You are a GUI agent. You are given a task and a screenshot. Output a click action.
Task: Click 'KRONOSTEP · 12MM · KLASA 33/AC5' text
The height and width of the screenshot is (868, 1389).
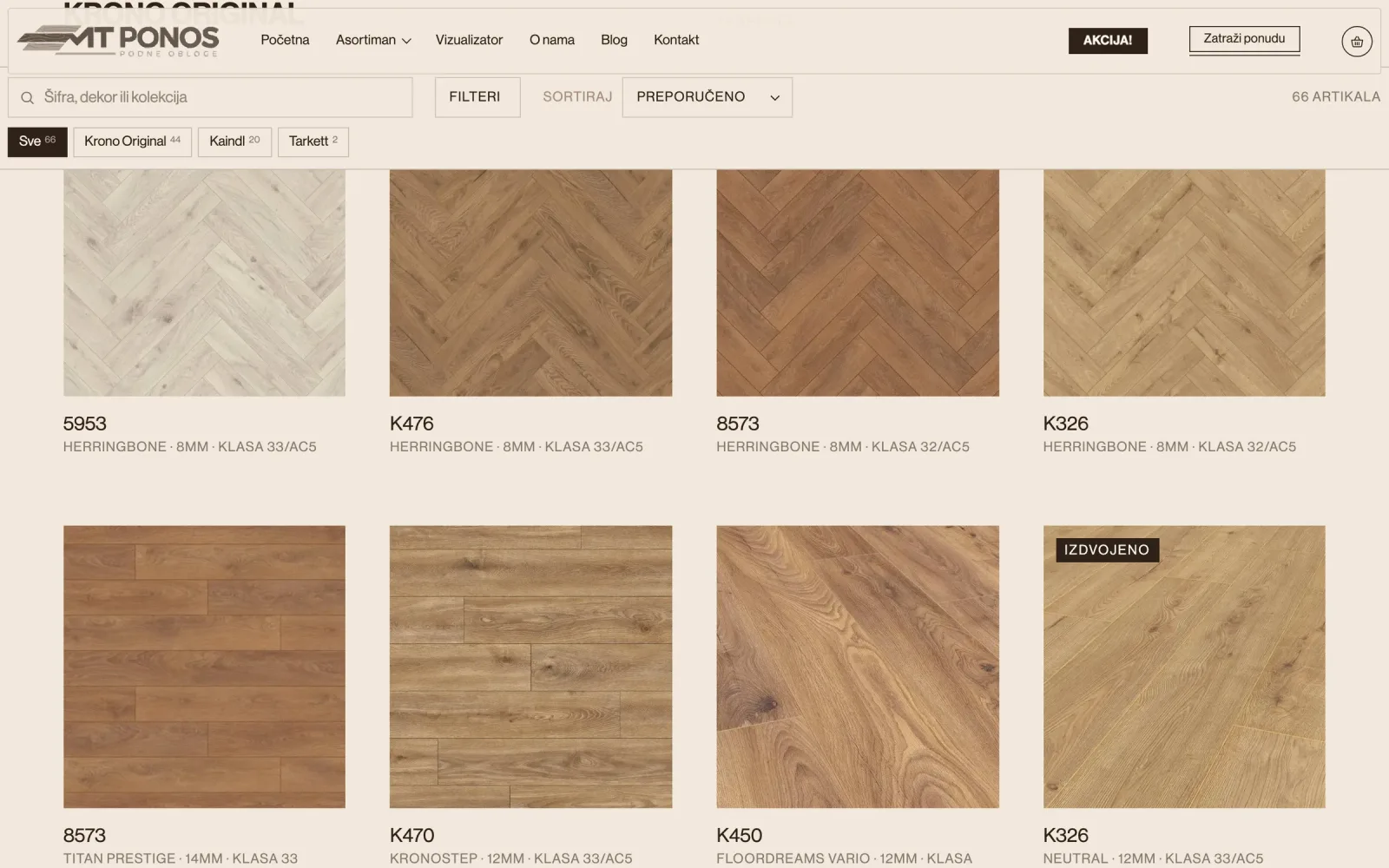click(x=511, y=858)
